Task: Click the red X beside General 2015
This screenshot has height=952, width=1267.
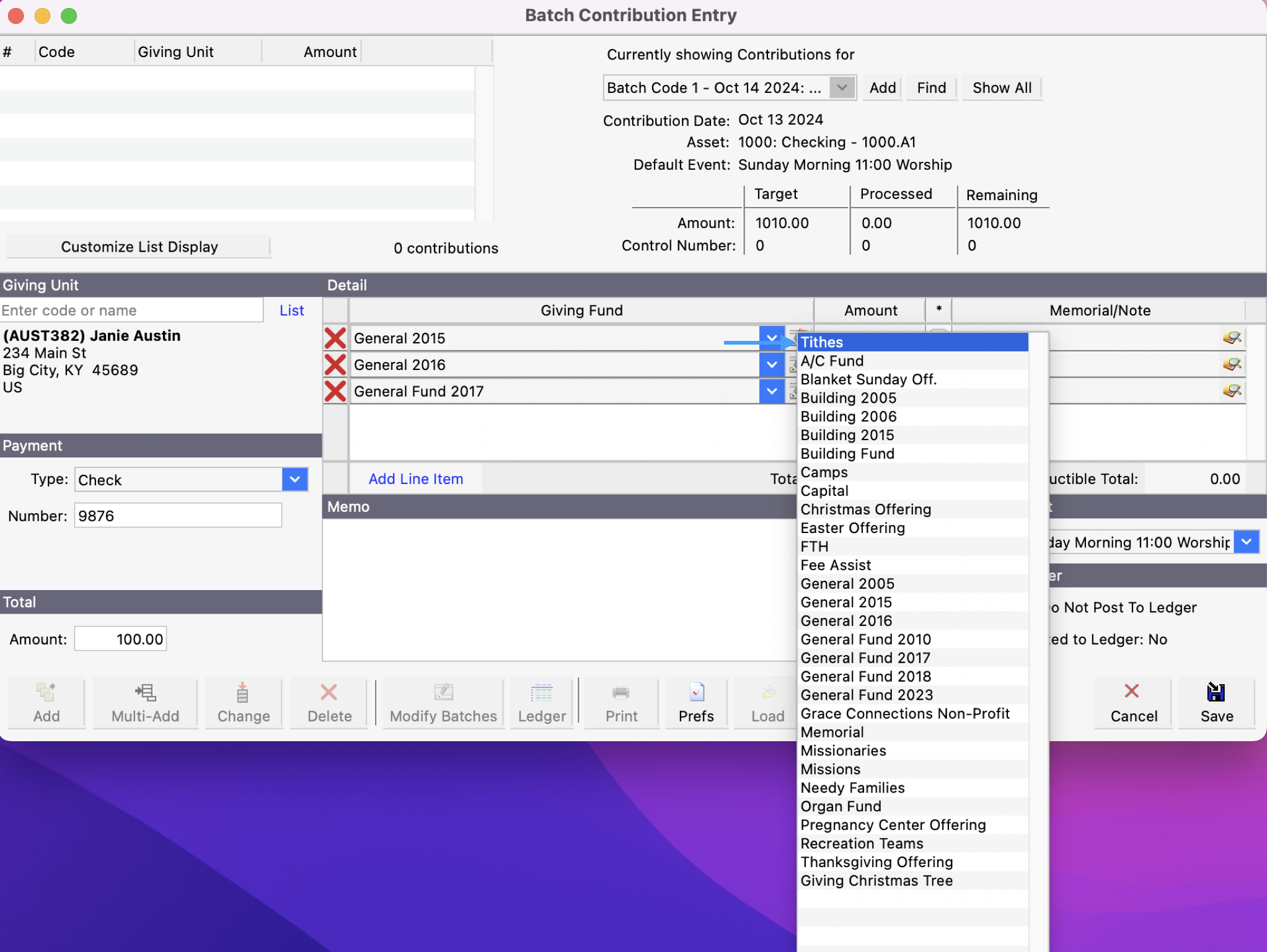Action: coord(335,338)
